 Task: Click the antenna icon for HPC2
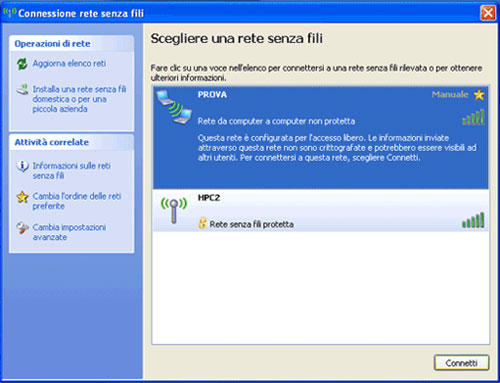click(x=174, y=210)
